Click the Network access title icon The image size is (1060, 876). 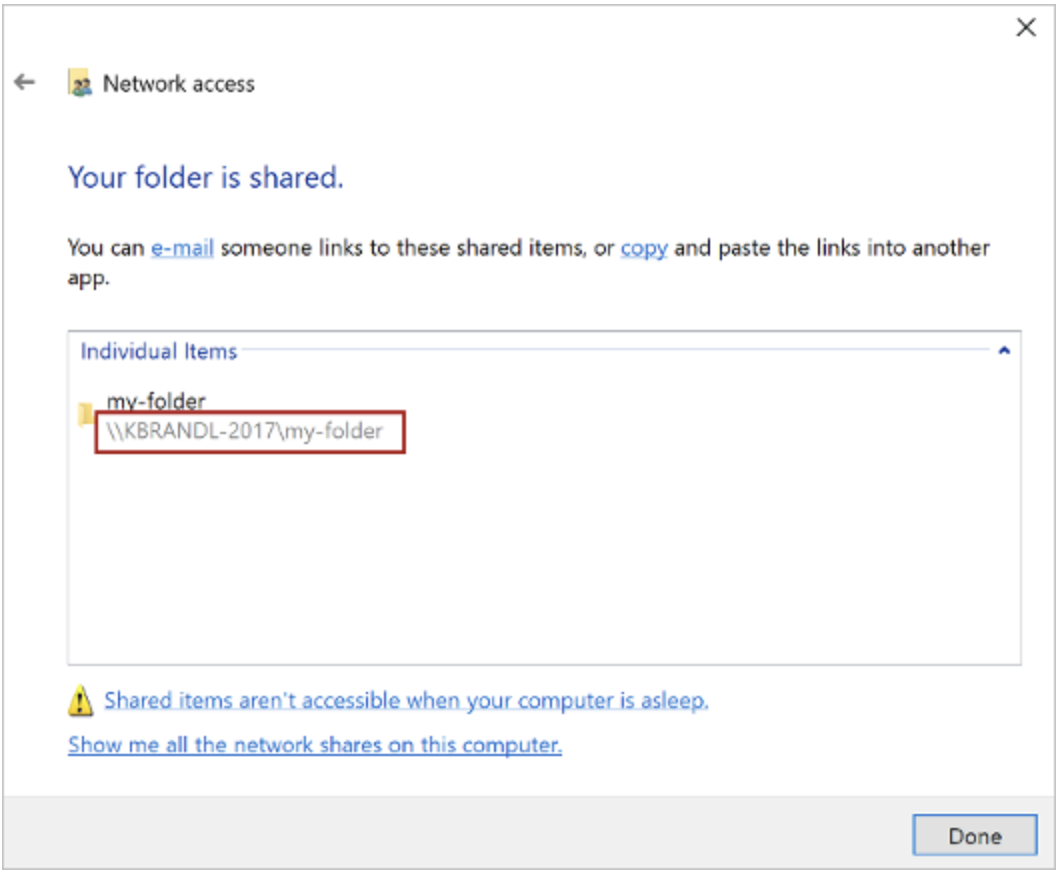(x=79, y=84)
